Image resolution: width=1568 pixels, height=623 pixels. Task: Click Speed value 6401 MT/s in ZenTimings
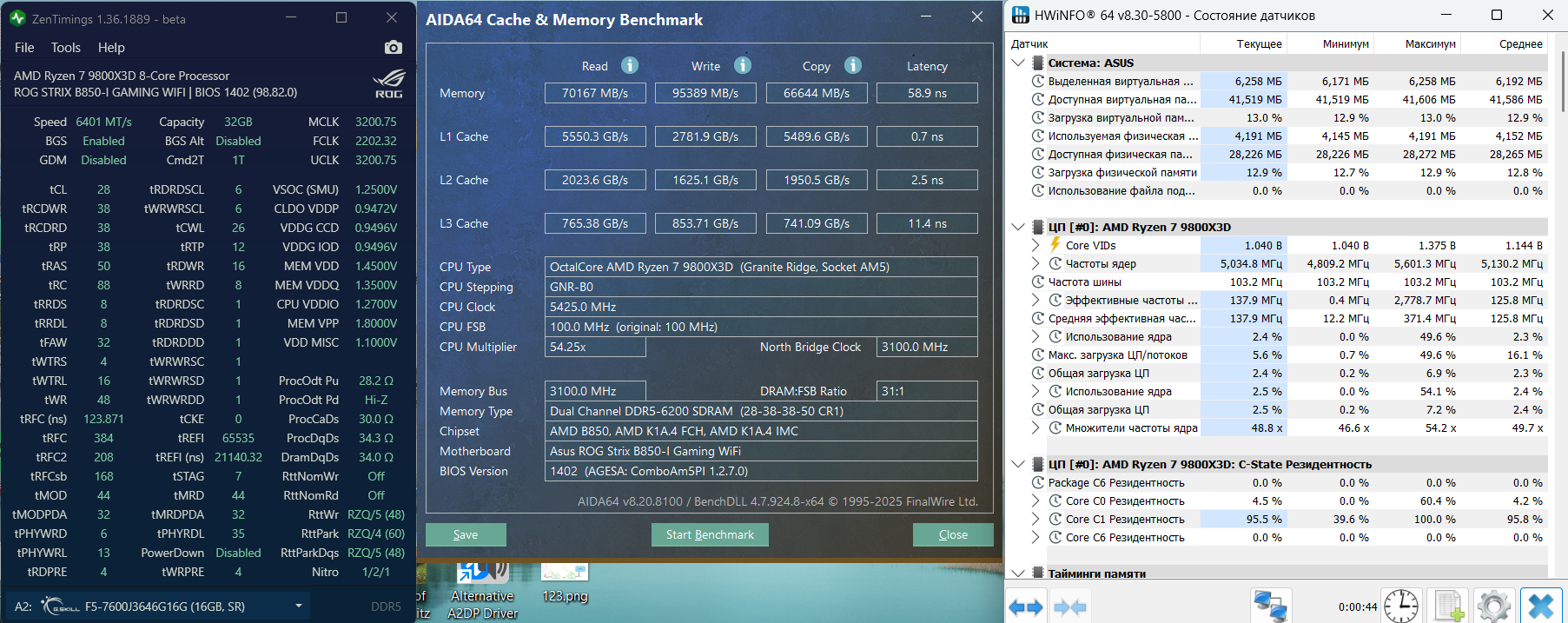click(x=103, y=122)
